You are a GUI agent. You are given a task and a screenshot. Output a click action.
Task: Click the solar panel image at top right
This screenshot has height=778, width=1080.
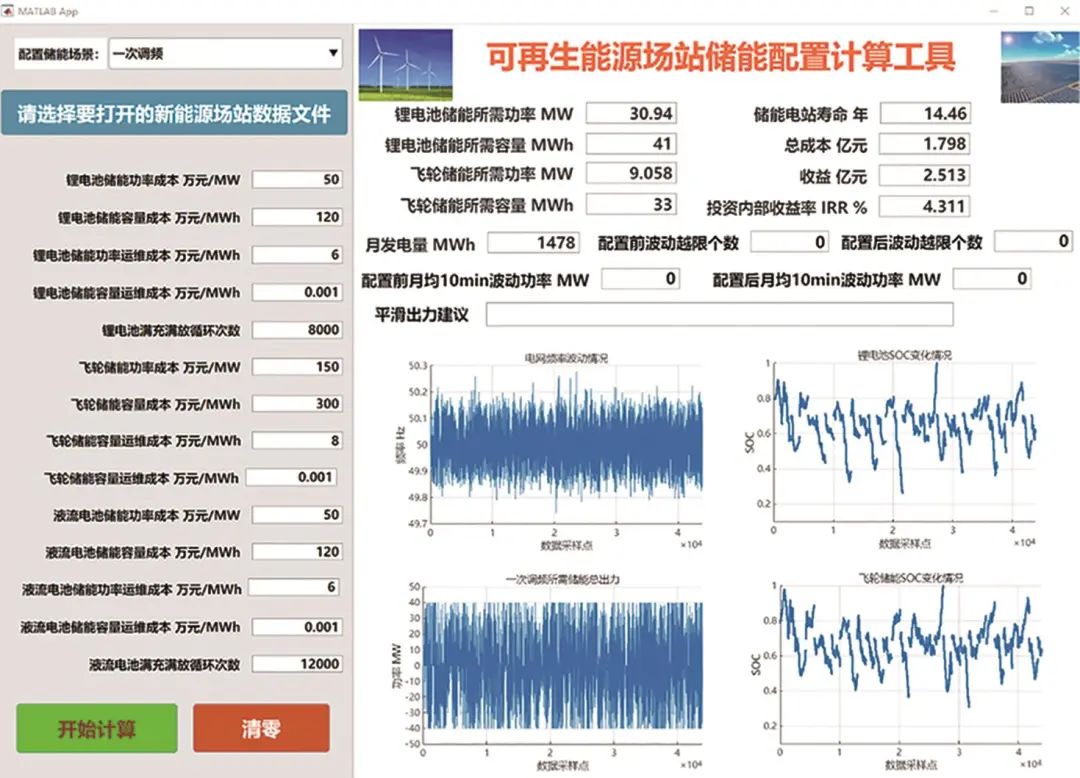pyautogui.click(x=1037, y=65)
